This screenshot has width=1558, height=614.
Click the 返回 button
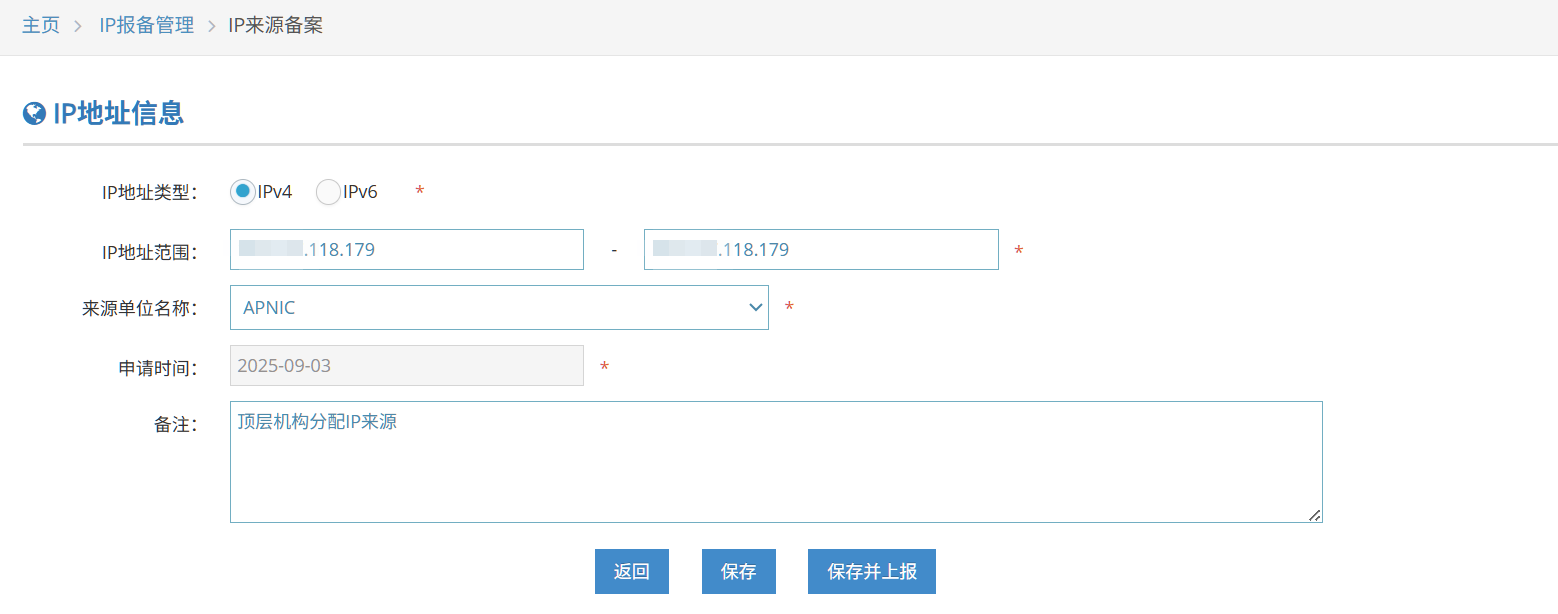[631, 572]
